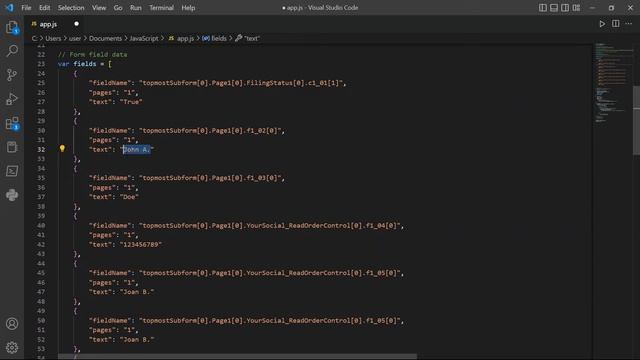Expand the C: breadcrumb segment

[34, 38]
